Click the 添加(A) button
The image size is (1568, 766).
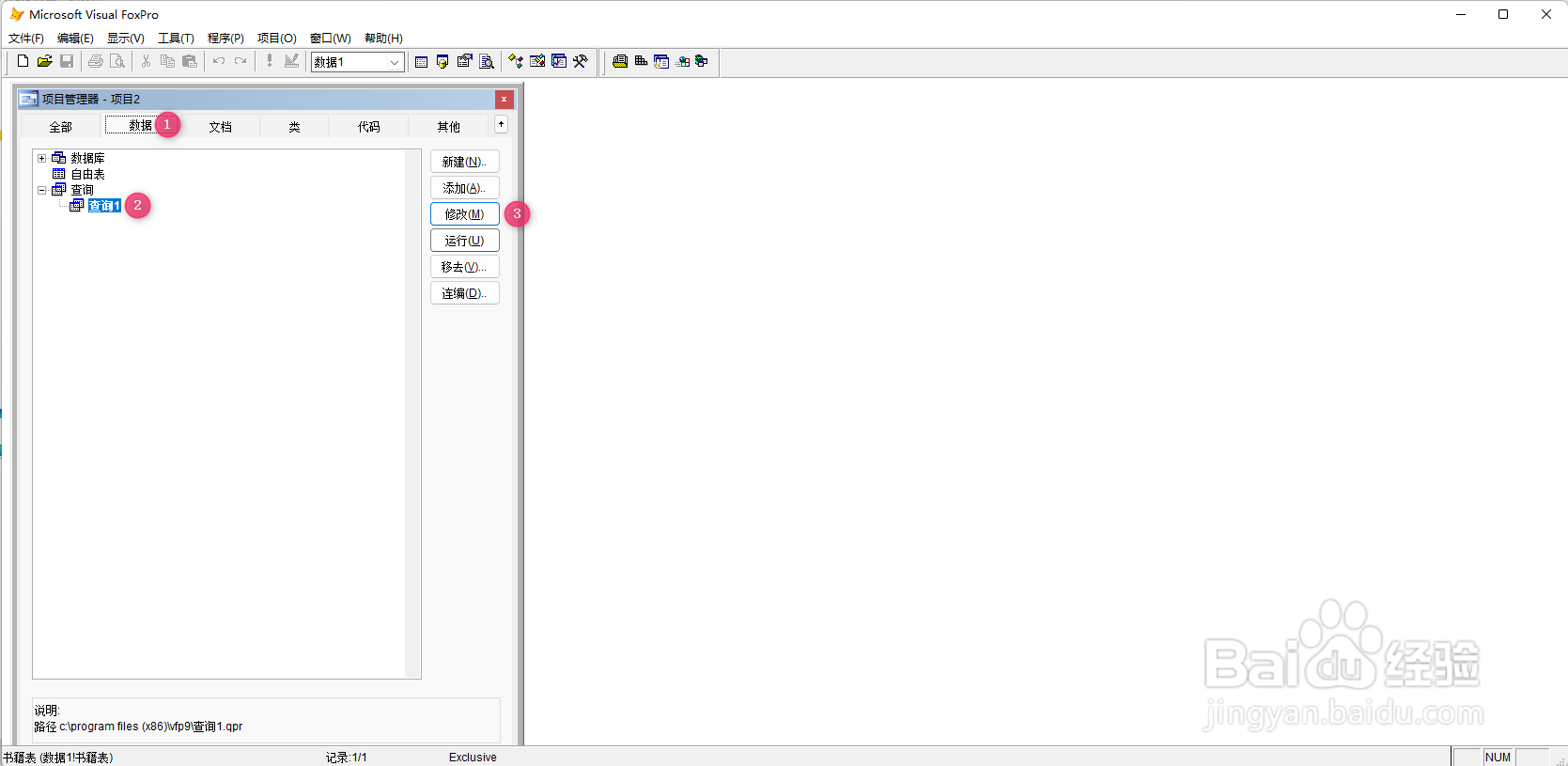click(464, 188)
